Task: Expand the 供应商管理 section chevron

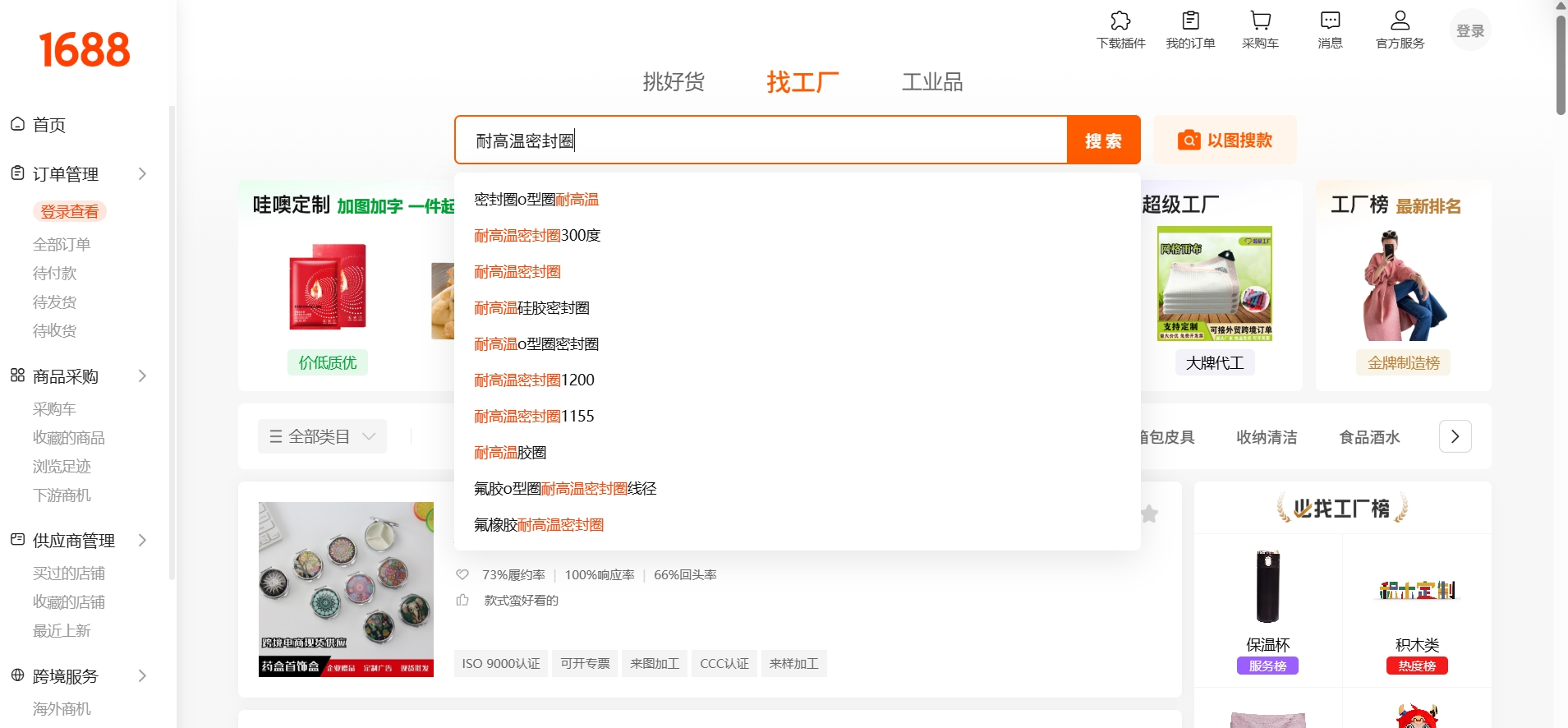Action: point(142,540)
